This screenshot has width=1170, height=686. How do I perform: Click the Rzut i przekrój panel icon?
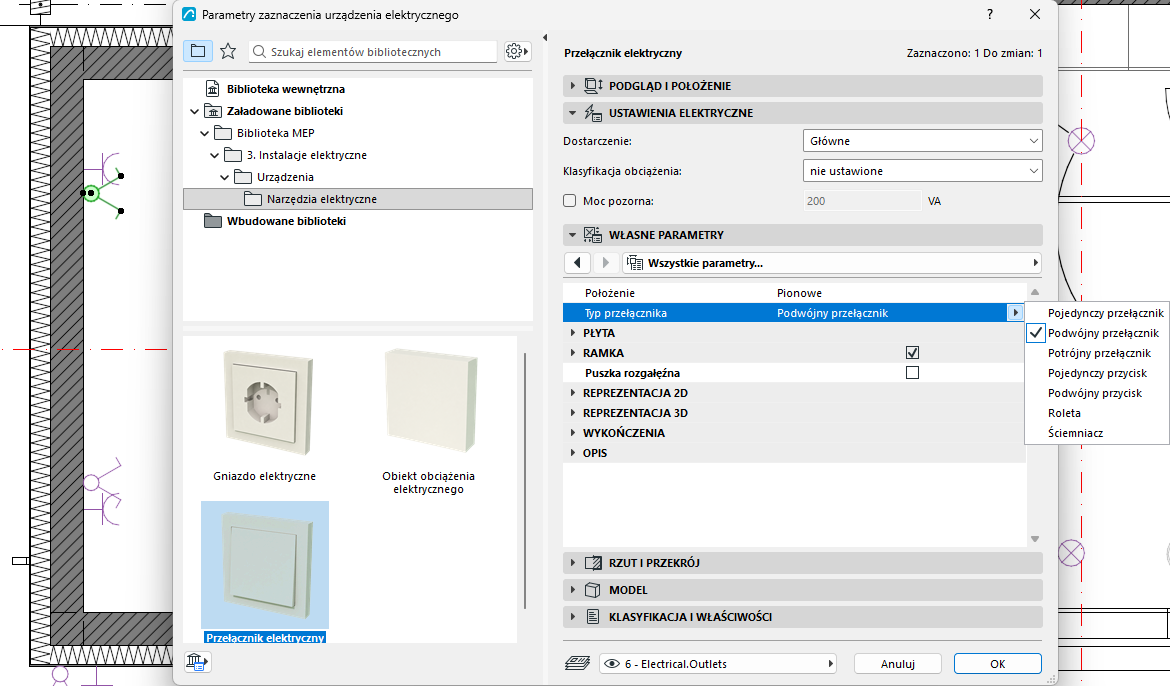[593, 563]
